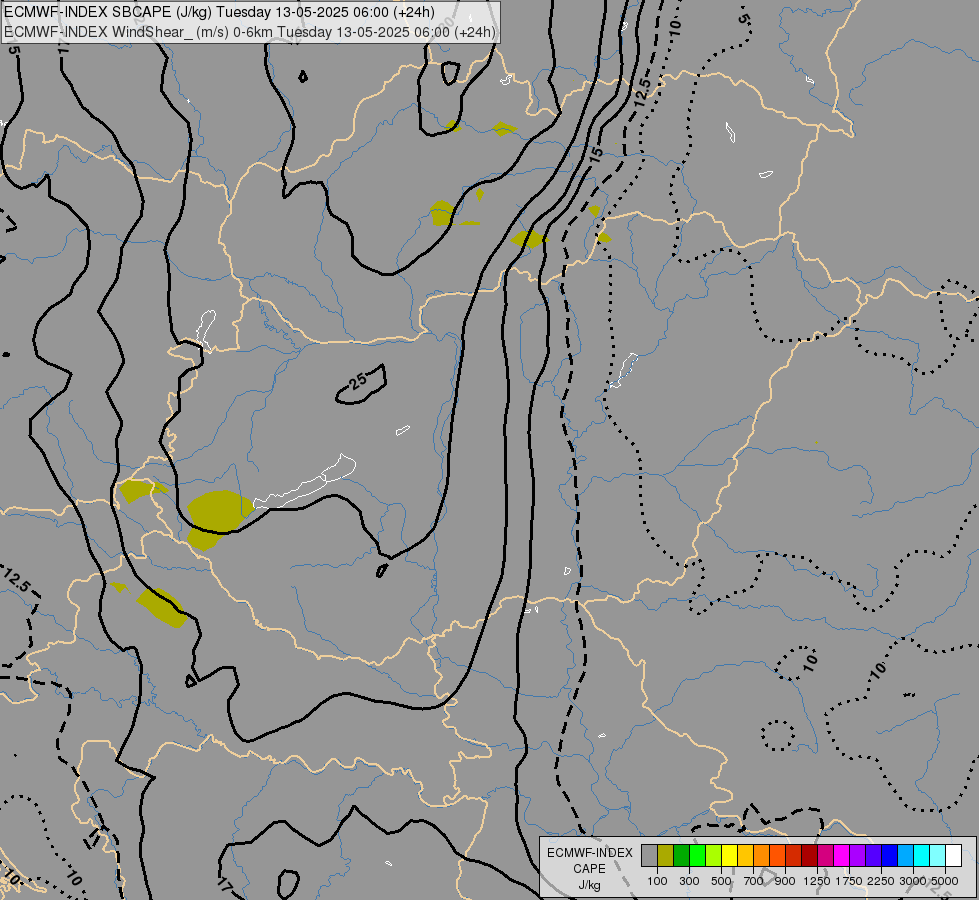
Task: Click the 3000 value in the legend
Action: [x=913, y=881]
